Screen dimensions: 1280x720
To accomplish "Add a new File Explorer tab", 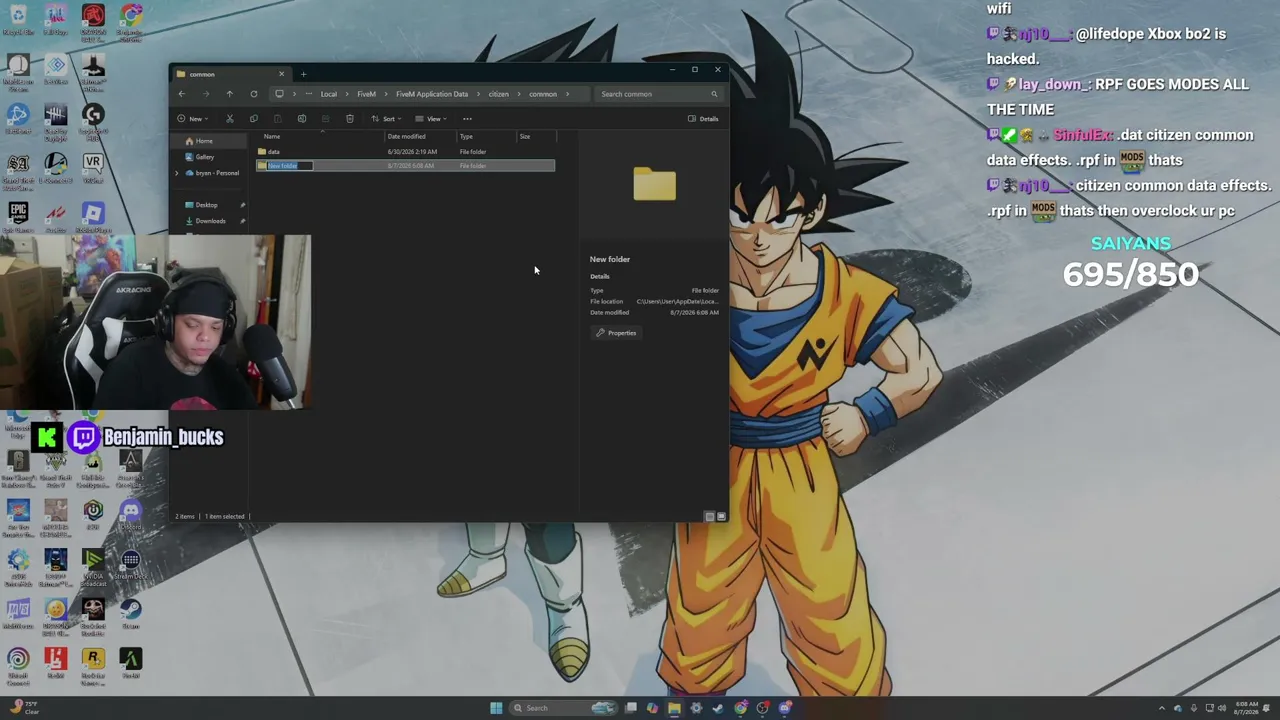I will [304, 74].
